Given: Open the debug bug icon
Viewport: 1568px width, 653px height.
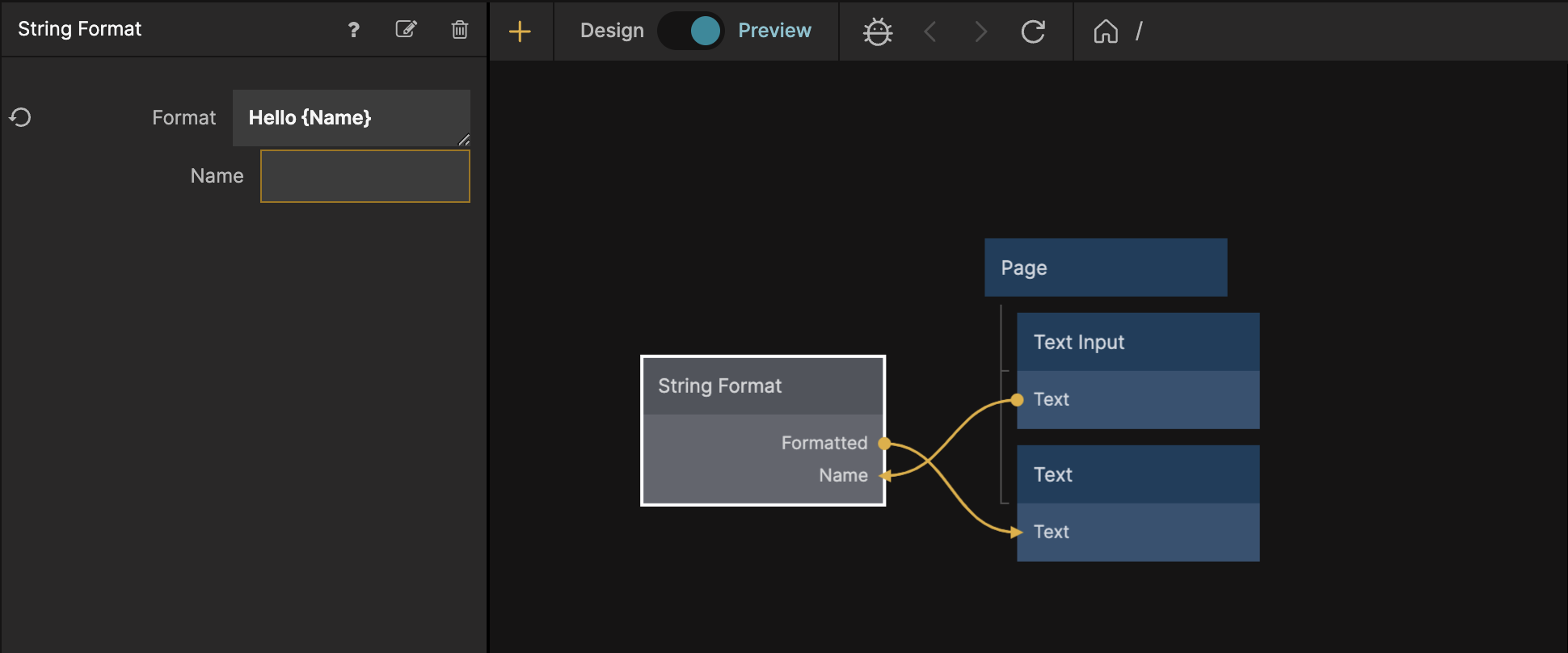Looking at the screenshot, I should [x=877, y=32].
